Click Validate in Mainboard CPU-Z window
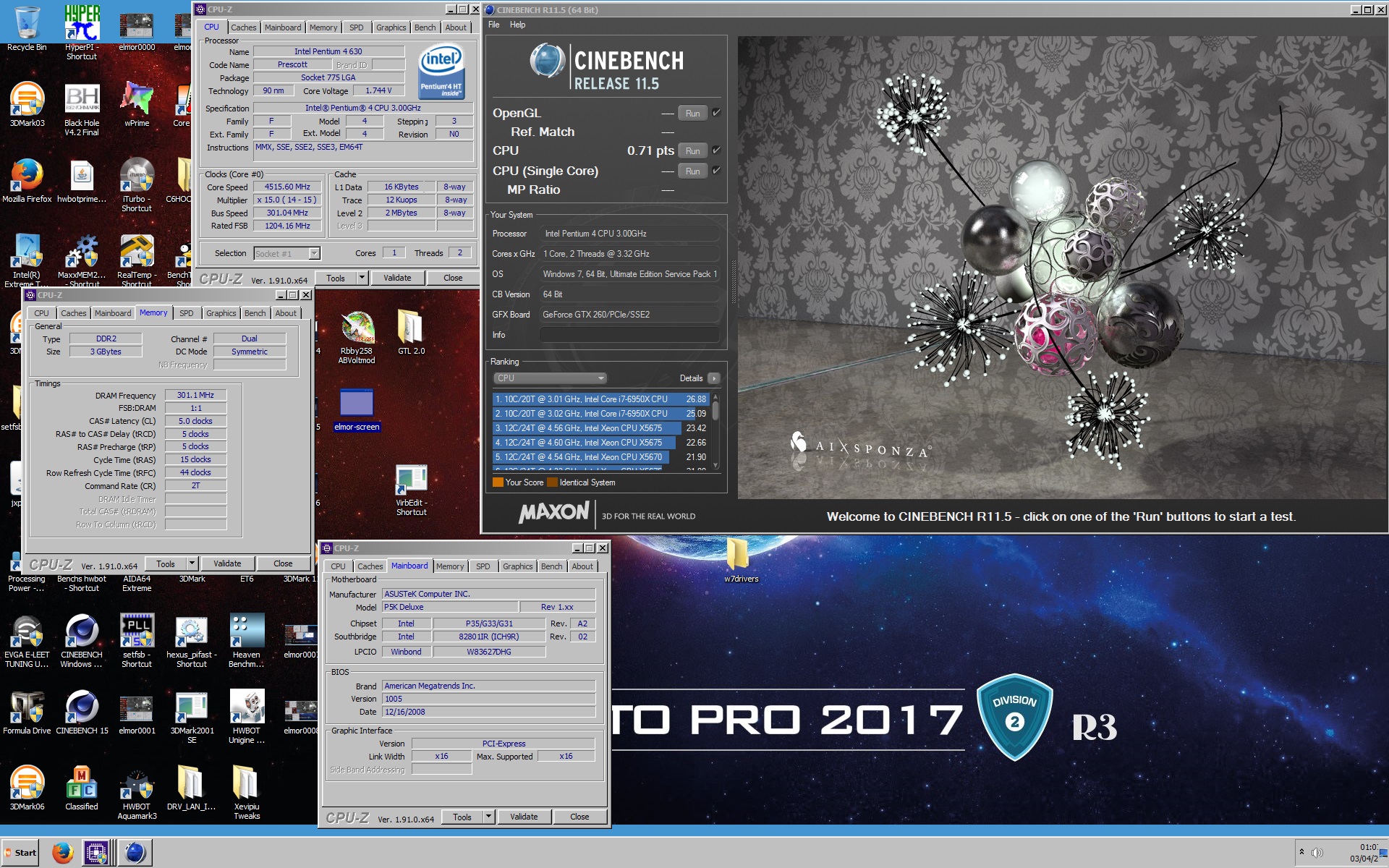The width and height of the screenshot is (1389, 868). pyautogui.click(x=524, y=817)
